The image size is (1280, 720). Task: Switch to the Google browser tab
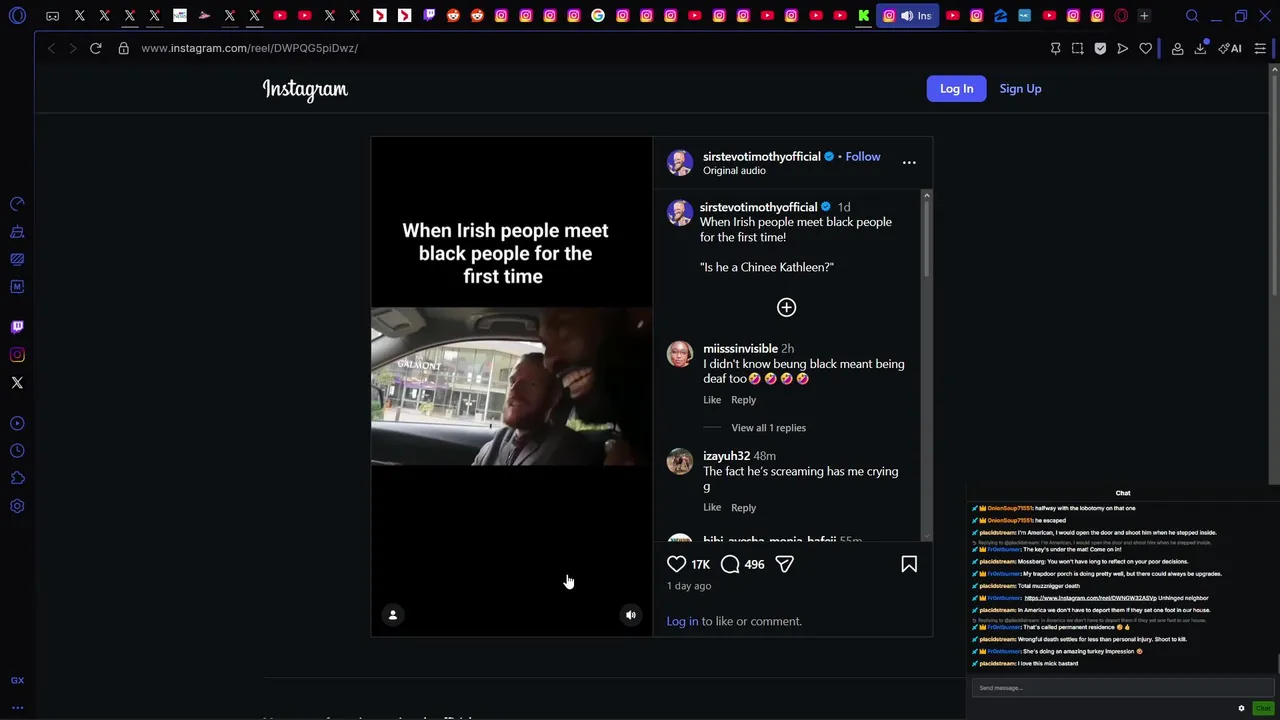598,16
